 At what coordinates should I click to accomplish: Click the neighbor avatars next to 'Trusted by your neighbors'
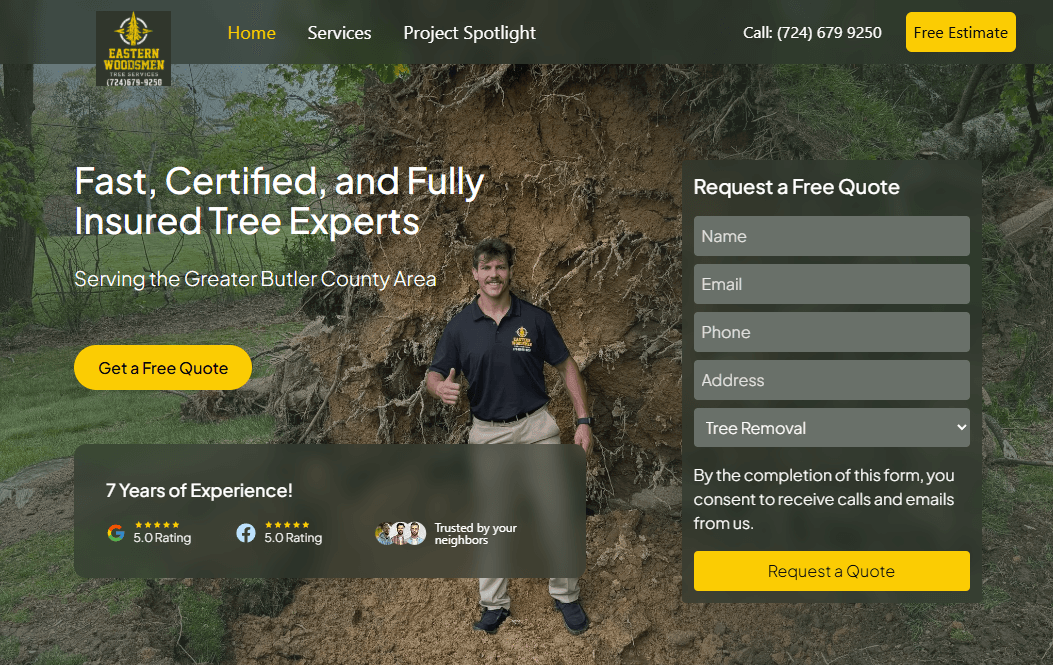[400, 533]
